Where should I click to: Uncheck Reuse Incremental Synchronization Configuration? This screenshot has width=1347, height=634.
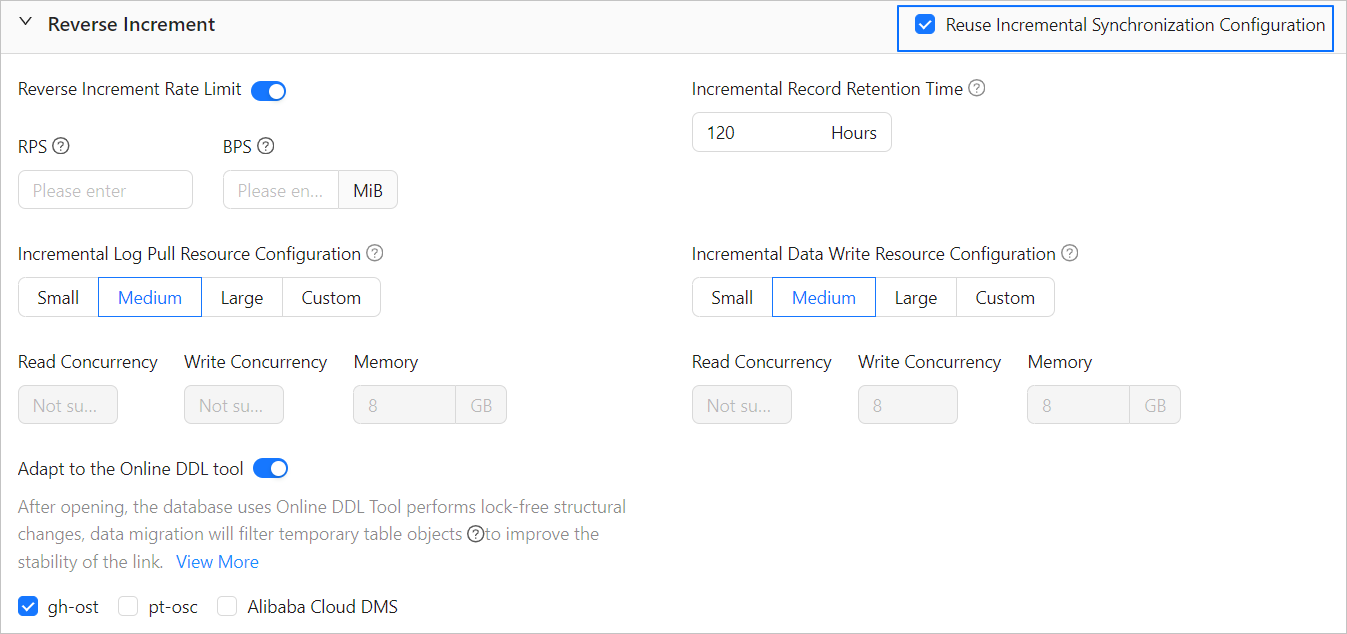click(925, 25)
